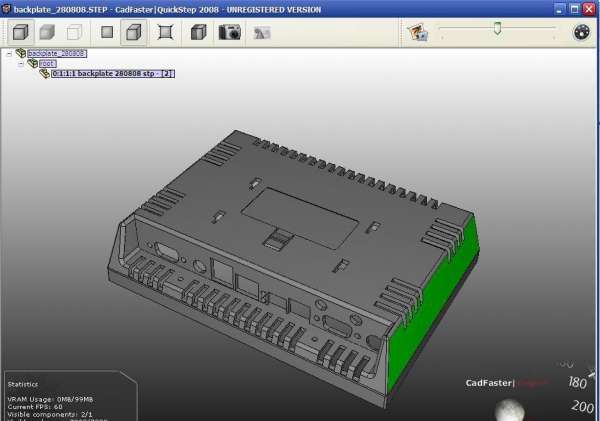Select shaded gray cube display mode

click(47, 33)
